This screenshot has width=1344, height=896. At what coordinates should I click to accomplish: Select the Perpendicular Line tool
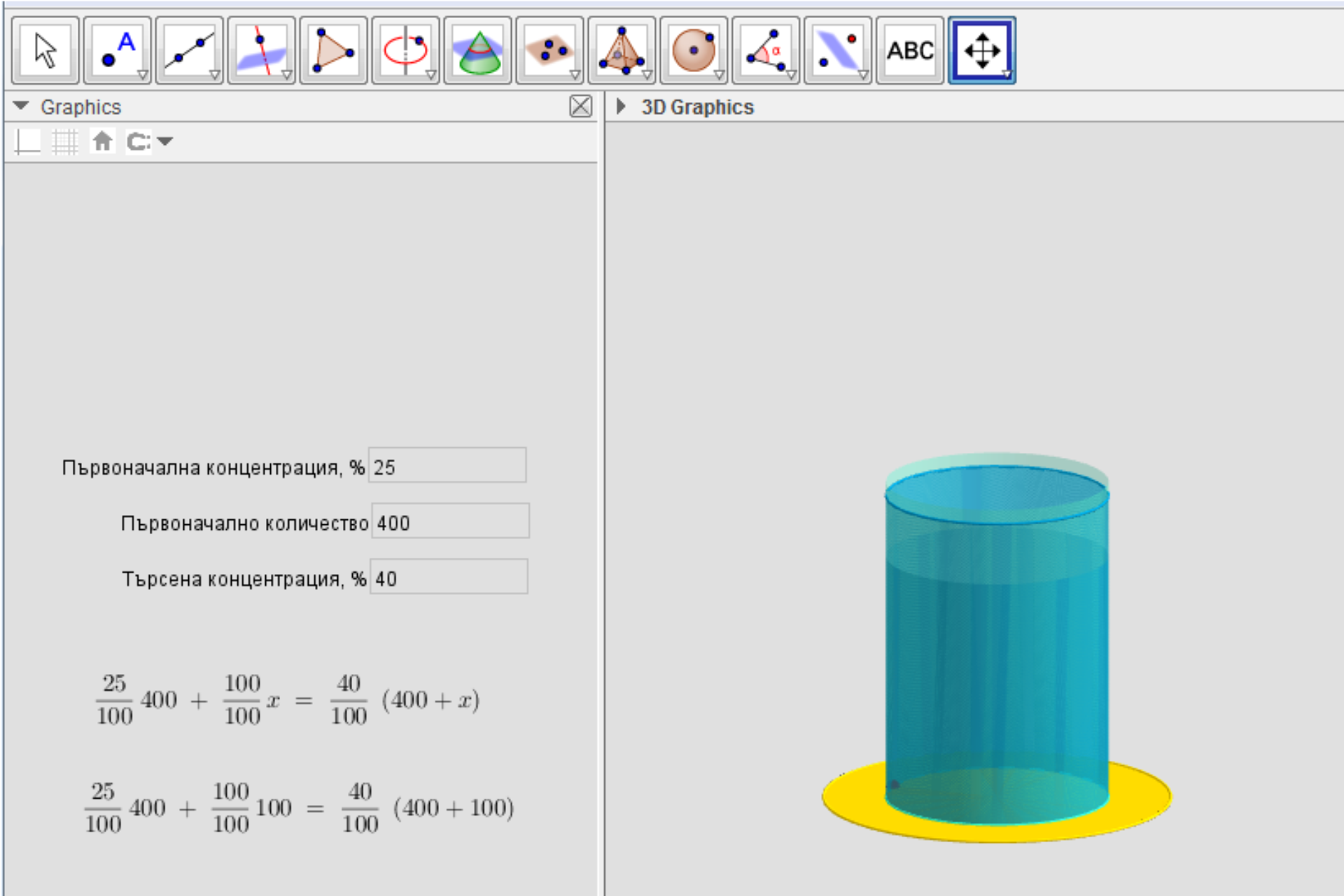pos(262,50)
